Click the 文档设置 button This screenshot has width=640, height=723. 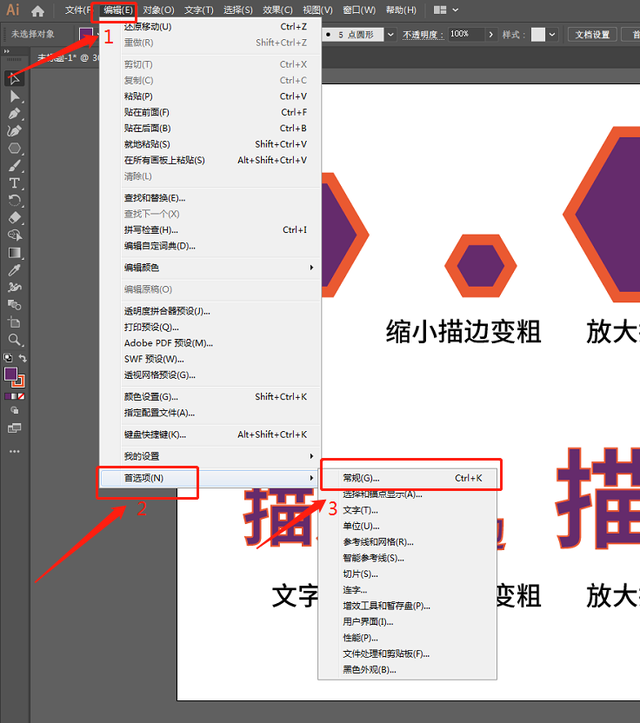click(x=593, y=35)
